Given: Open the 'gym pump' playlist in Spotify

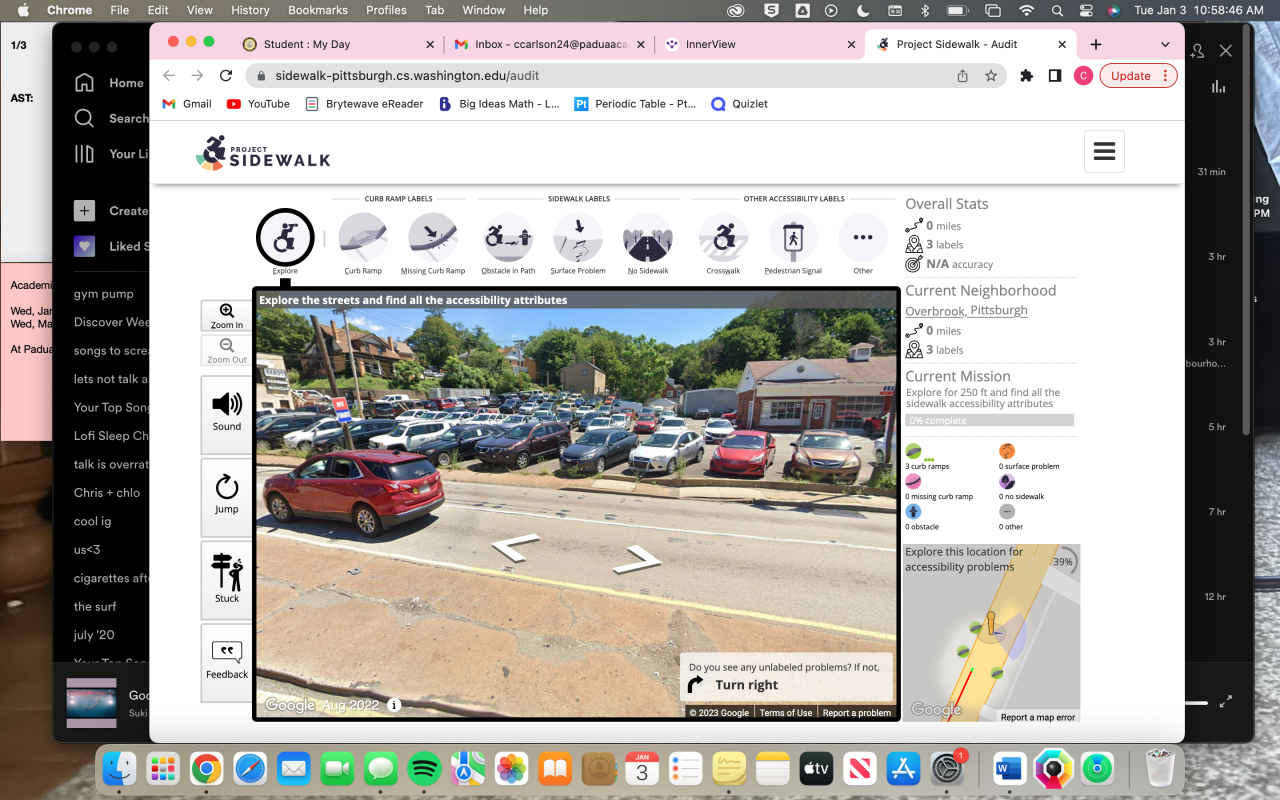Looking at the screenshot, I should 104,294.
